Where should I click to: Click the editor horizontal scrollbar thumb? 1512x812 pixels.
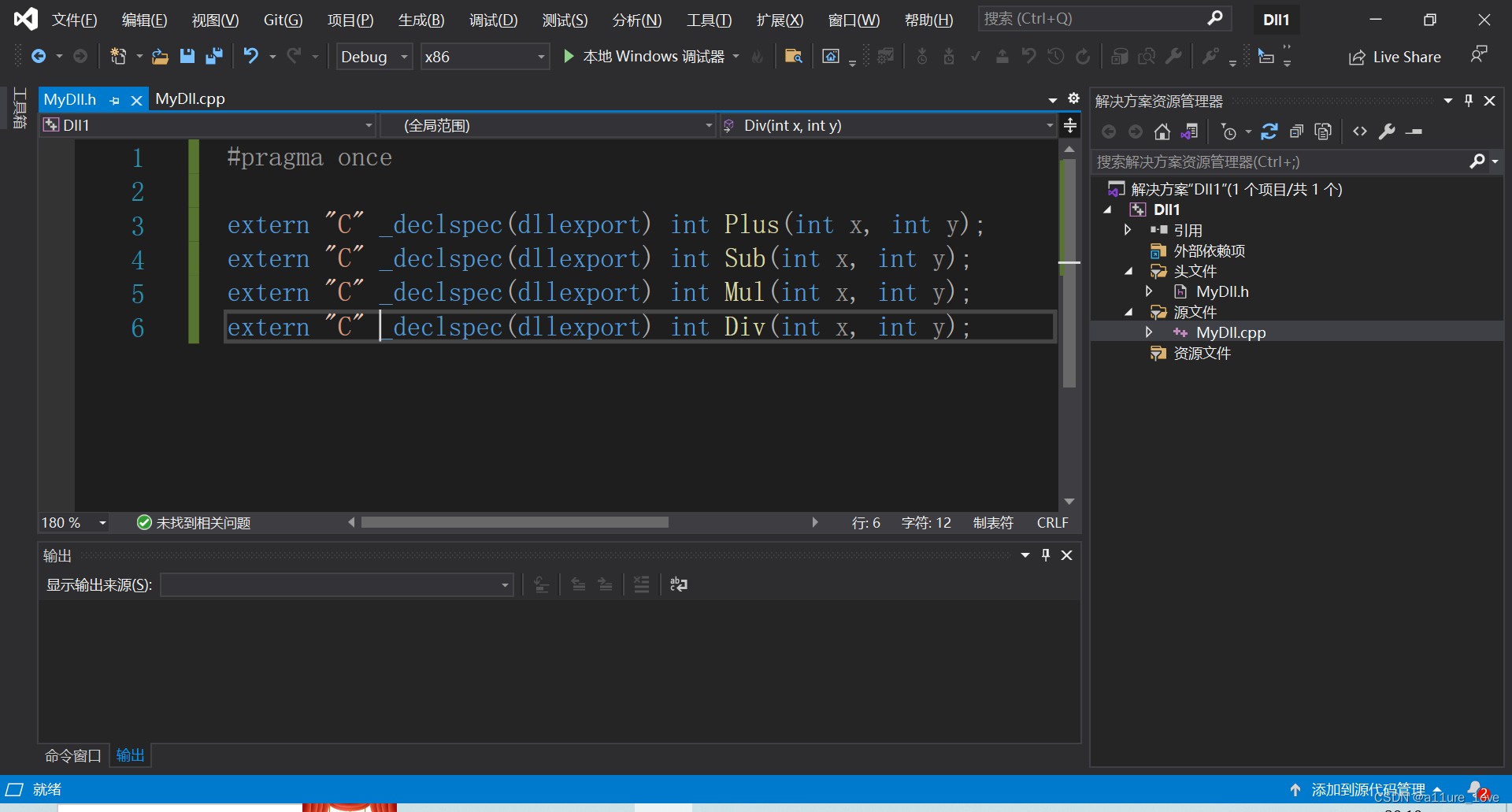point(515,522)
